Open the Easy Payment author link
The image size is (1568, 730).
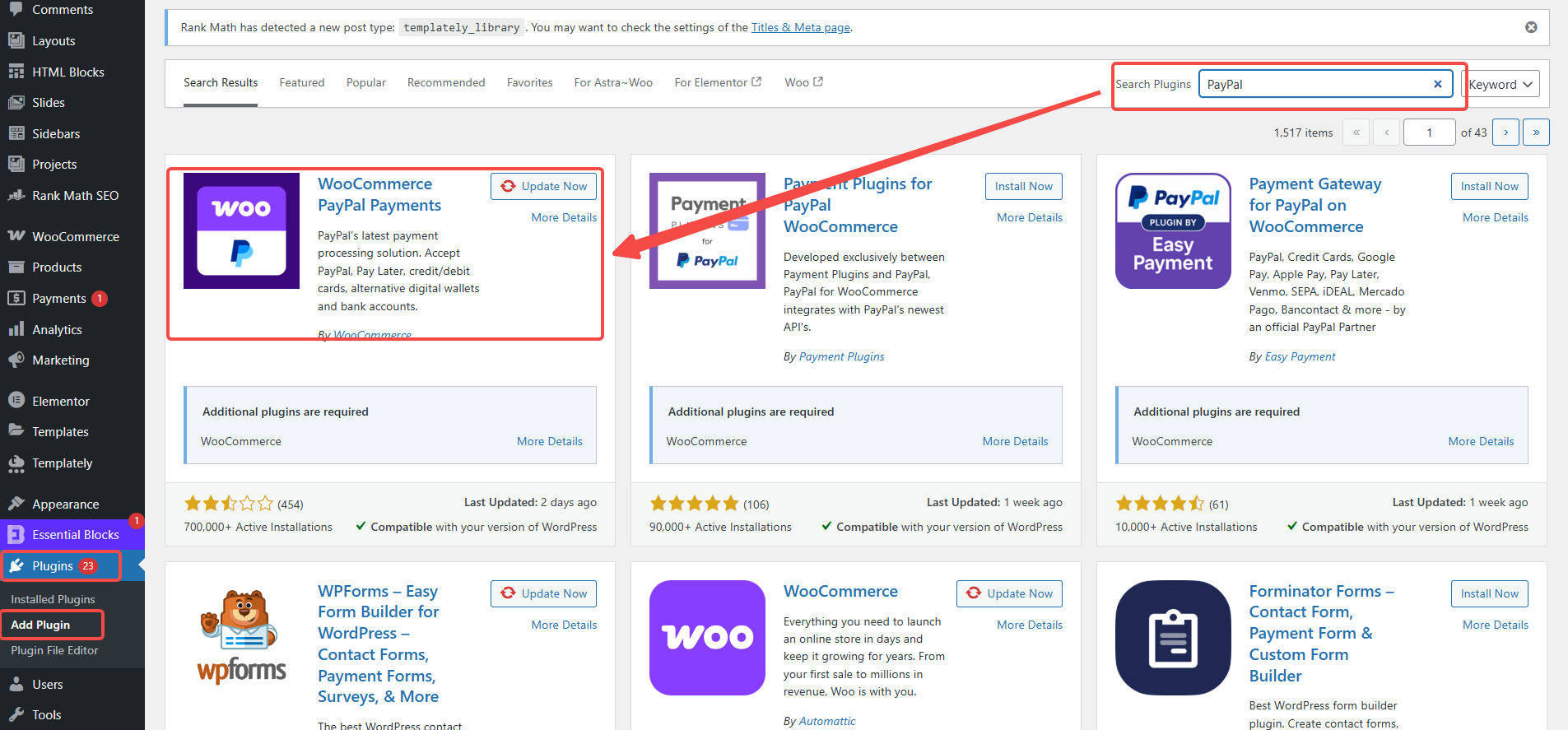1300,356
